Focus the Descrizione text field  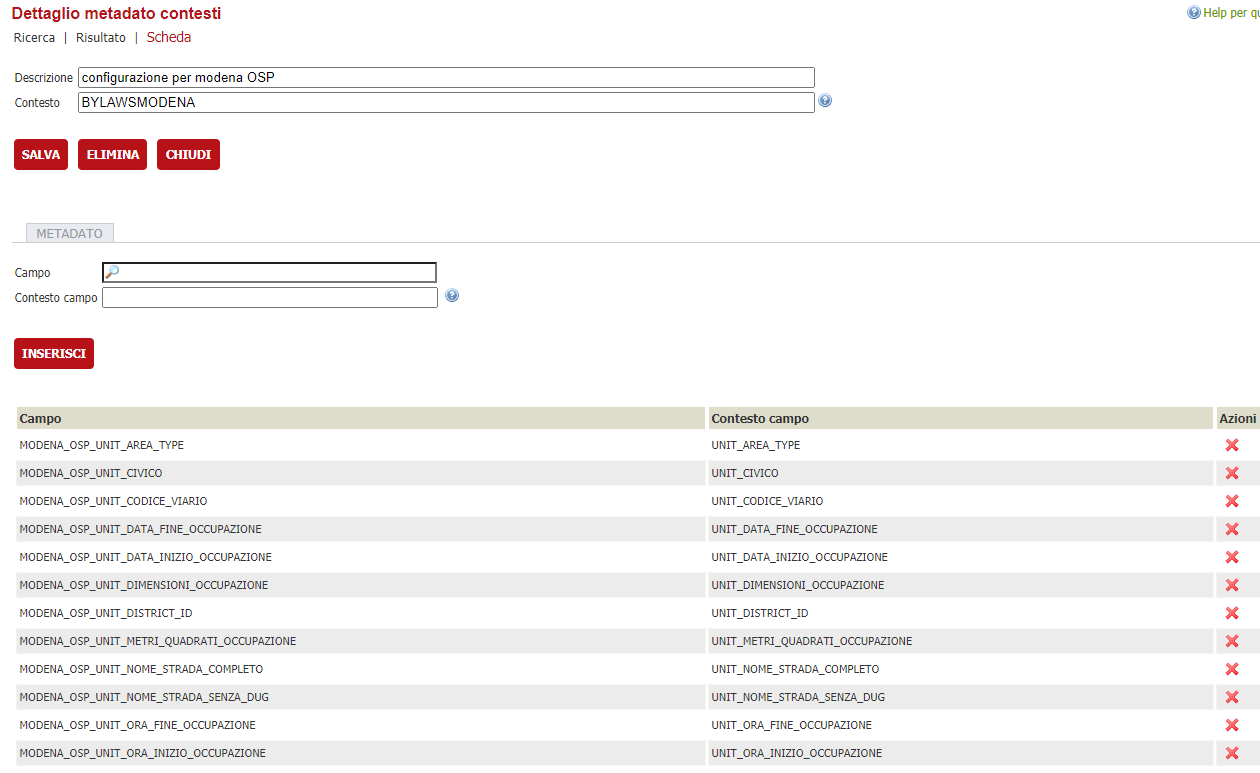point(446,77)
